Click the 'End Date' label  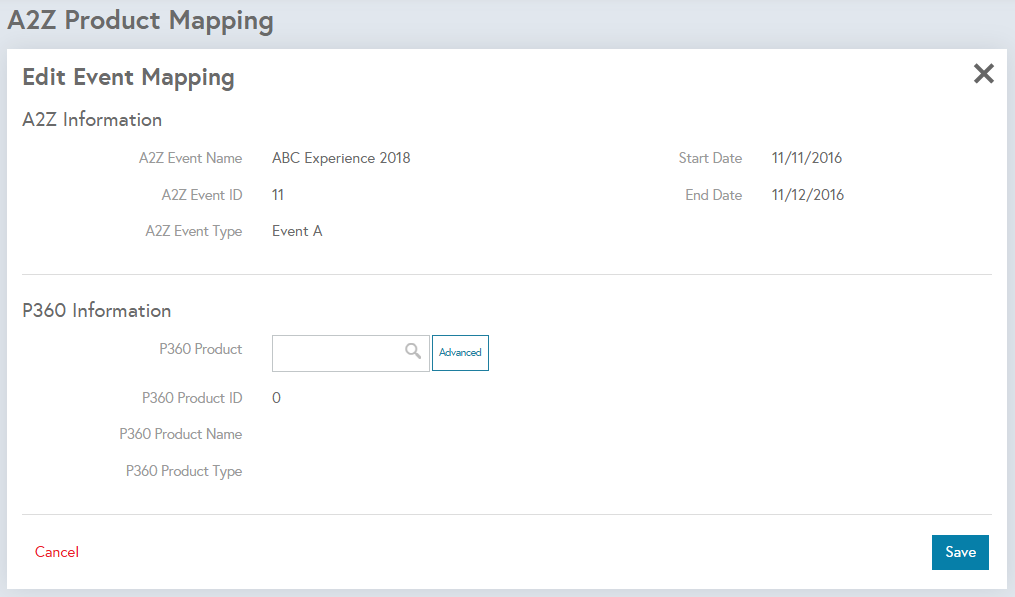[x=713, y=195]
